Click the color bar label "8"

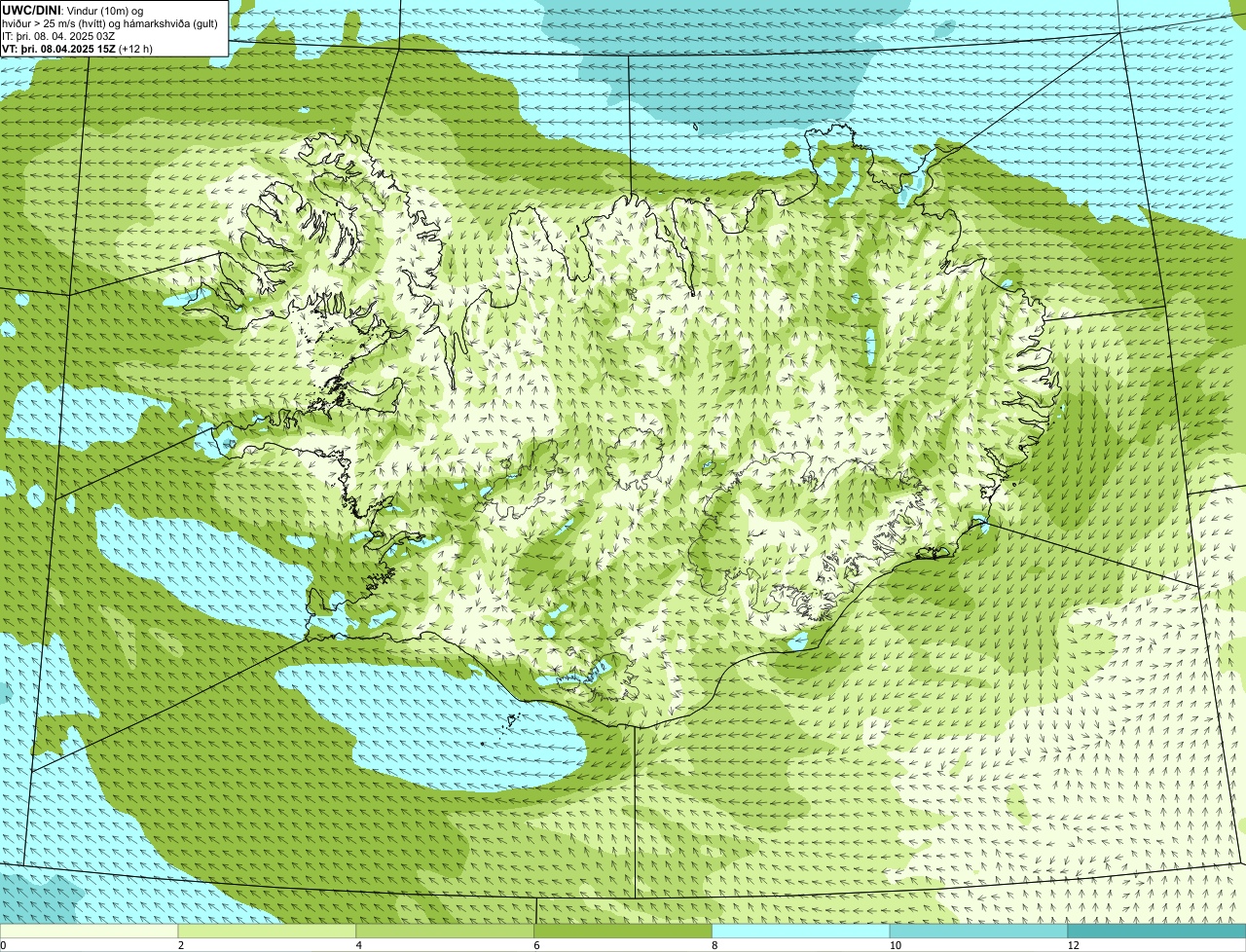(714, 945)
